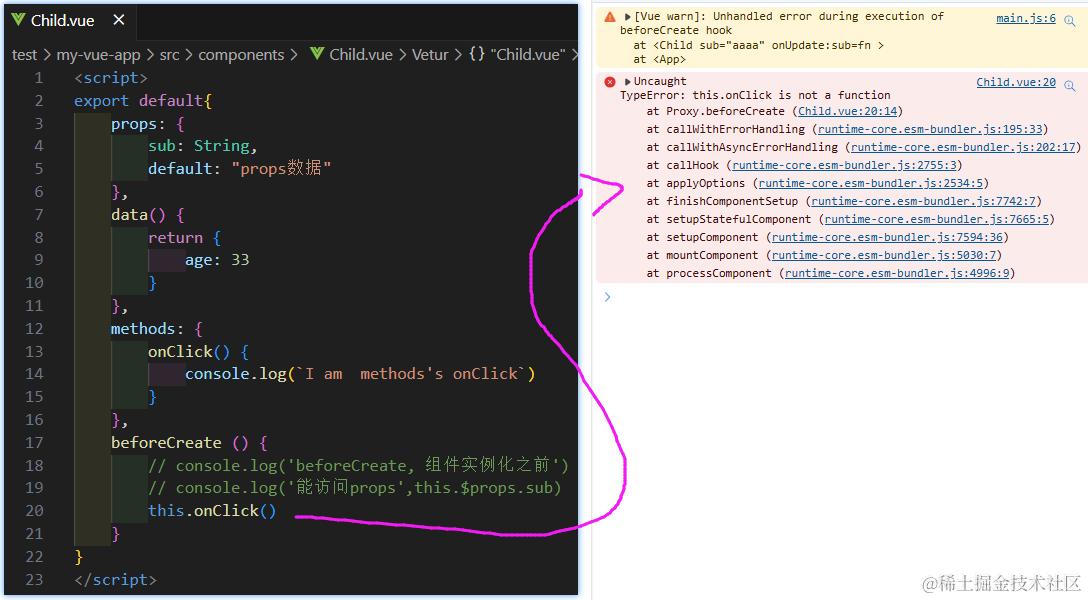The image size is (1088, 600).
Task: Click the 'age: 33' data property
Action: [x=216, y=259]
